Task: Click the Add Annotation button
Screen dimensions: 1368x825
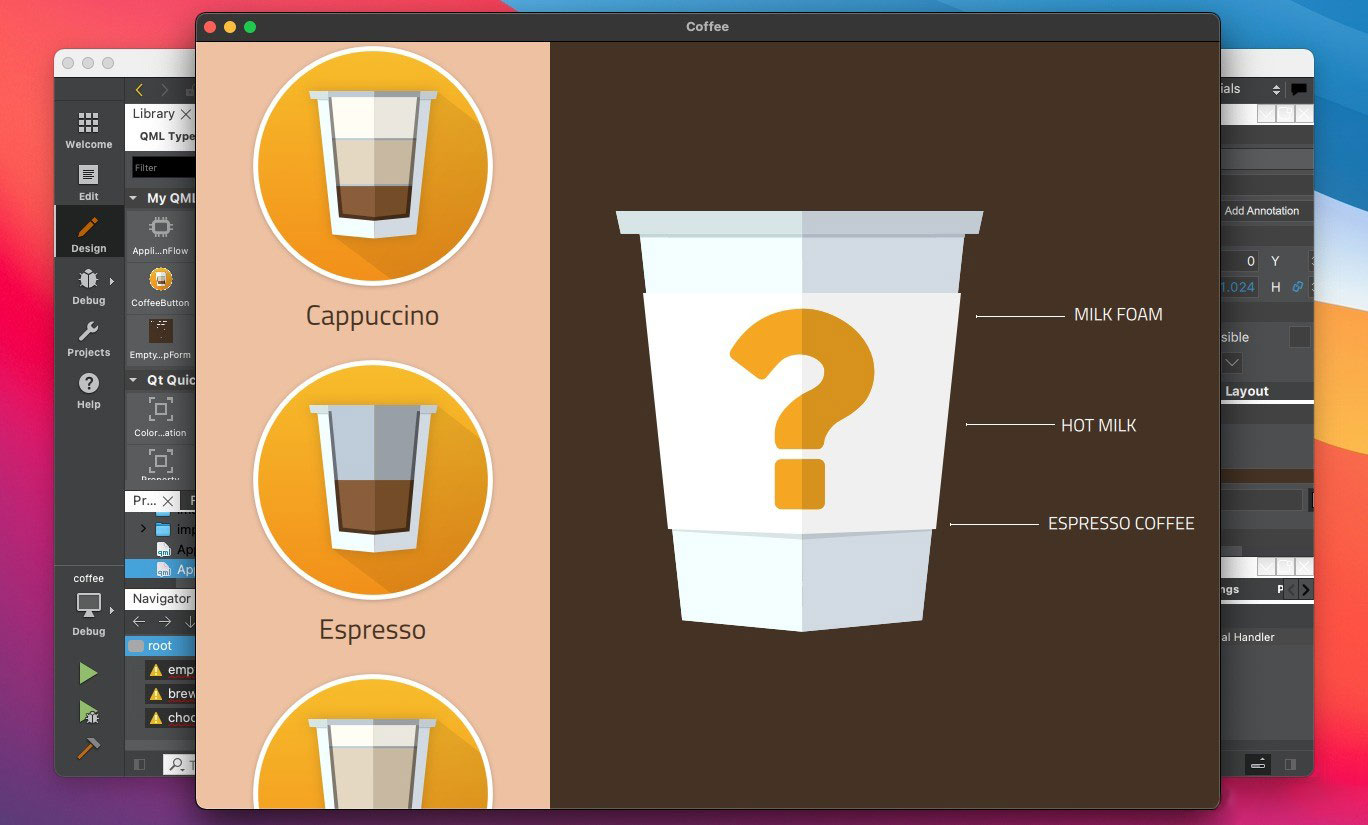Action: click(x=1261, y=211)
